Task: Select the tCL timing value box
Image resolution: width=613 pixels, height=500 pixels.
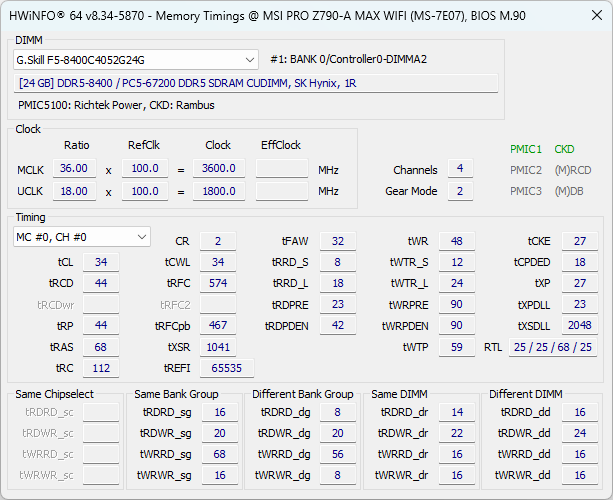Action: [x=101, y=262]
